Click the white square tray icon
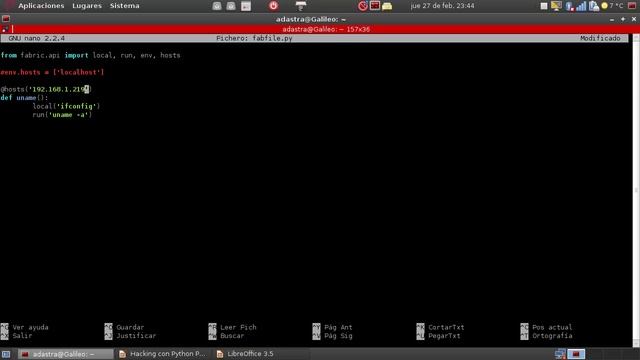 pos(544,6)
